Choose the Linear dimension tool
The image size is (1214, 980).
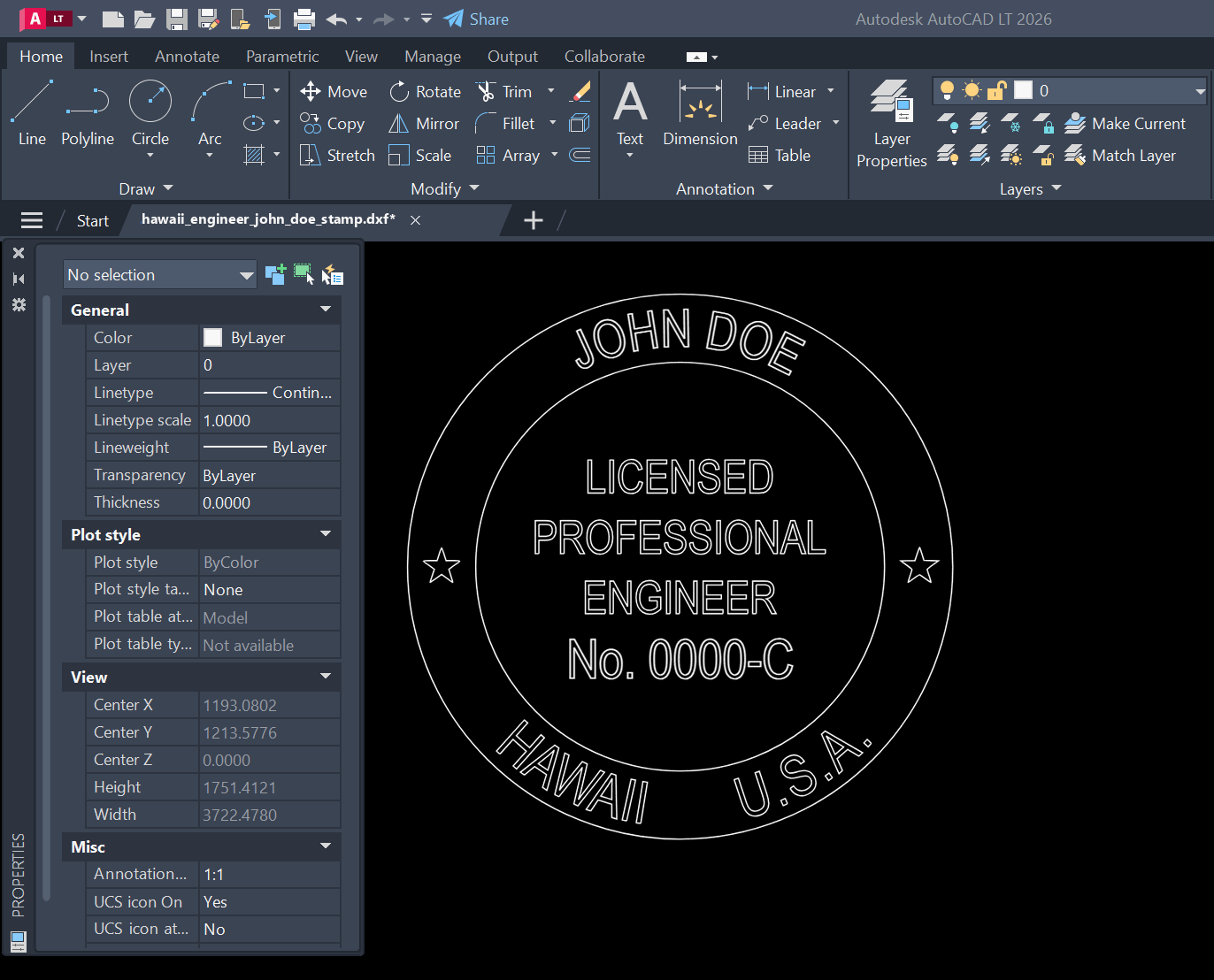click(x=782, y=92)
